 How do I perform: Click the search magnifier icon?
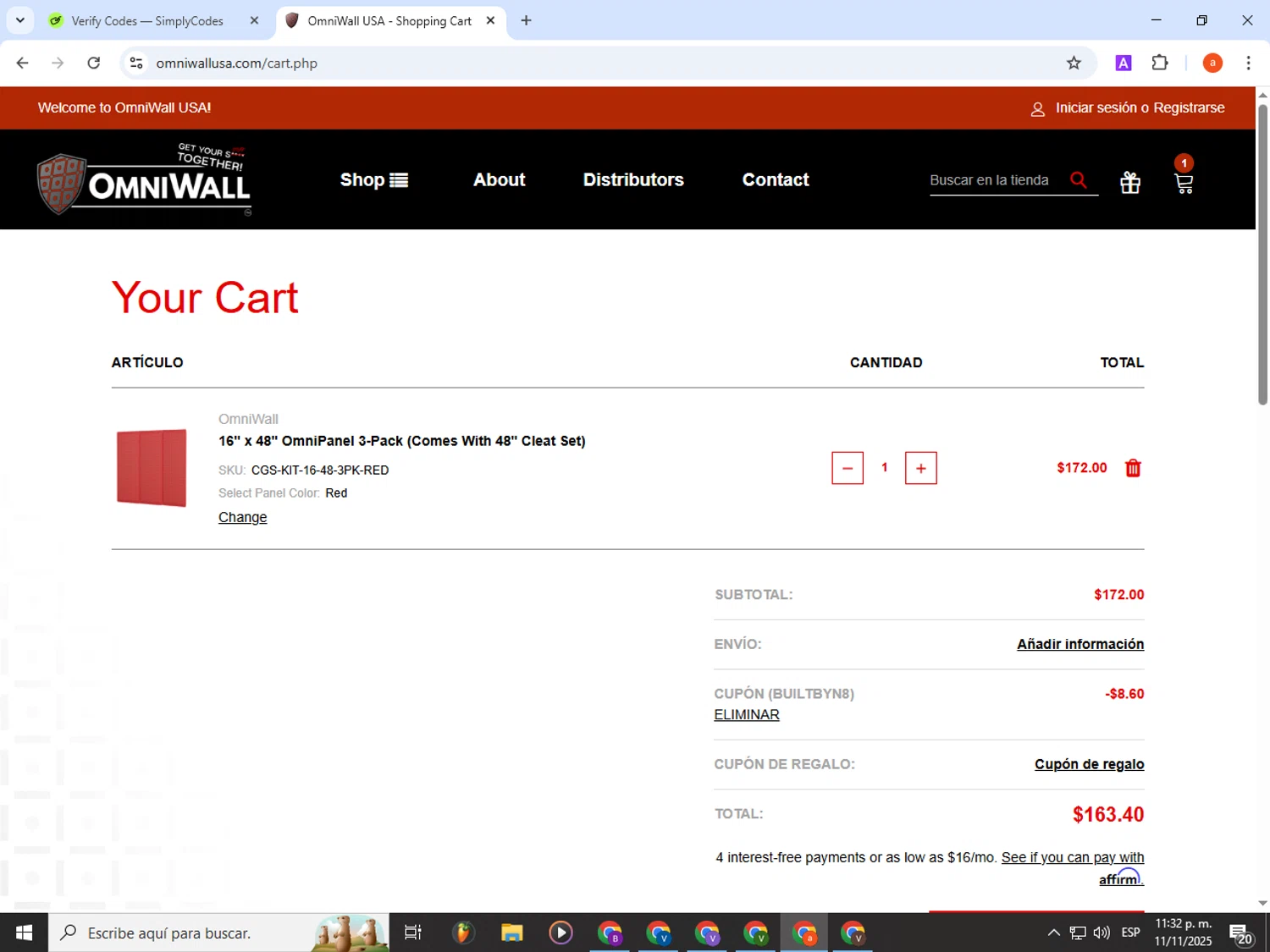[x=1078, y=179]
